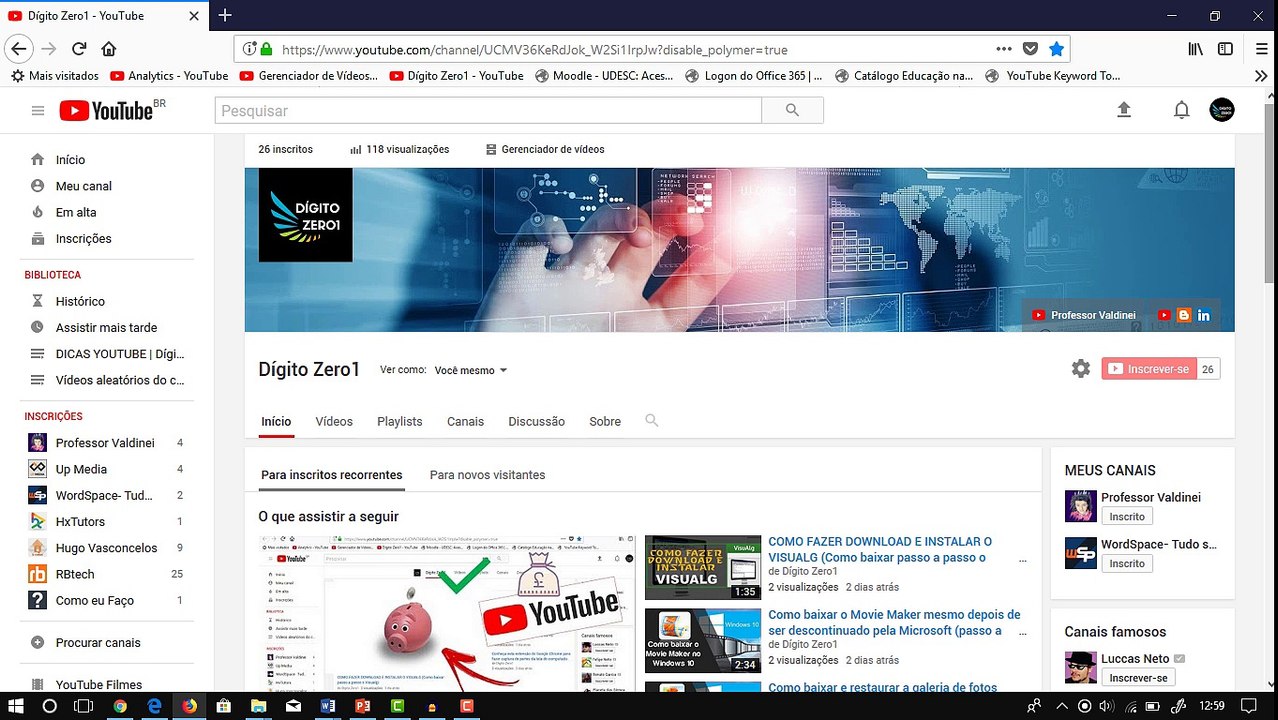Image resolution: width=1278 pixels, height=720 pixels.
Task: Open the Discussão tab
Action: point(536,422)
